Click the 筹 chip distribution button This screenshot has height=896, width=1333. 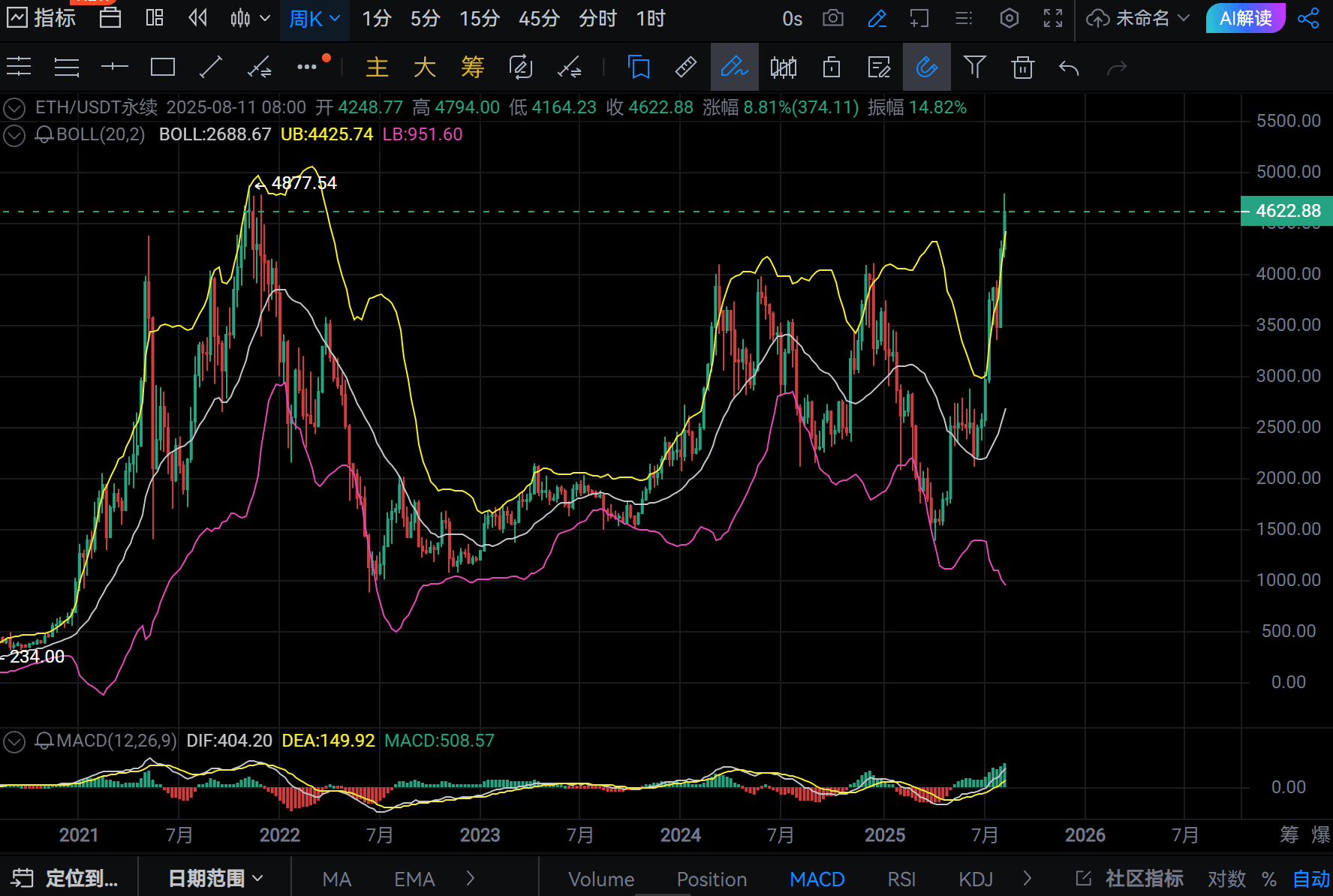pos(473,68)
